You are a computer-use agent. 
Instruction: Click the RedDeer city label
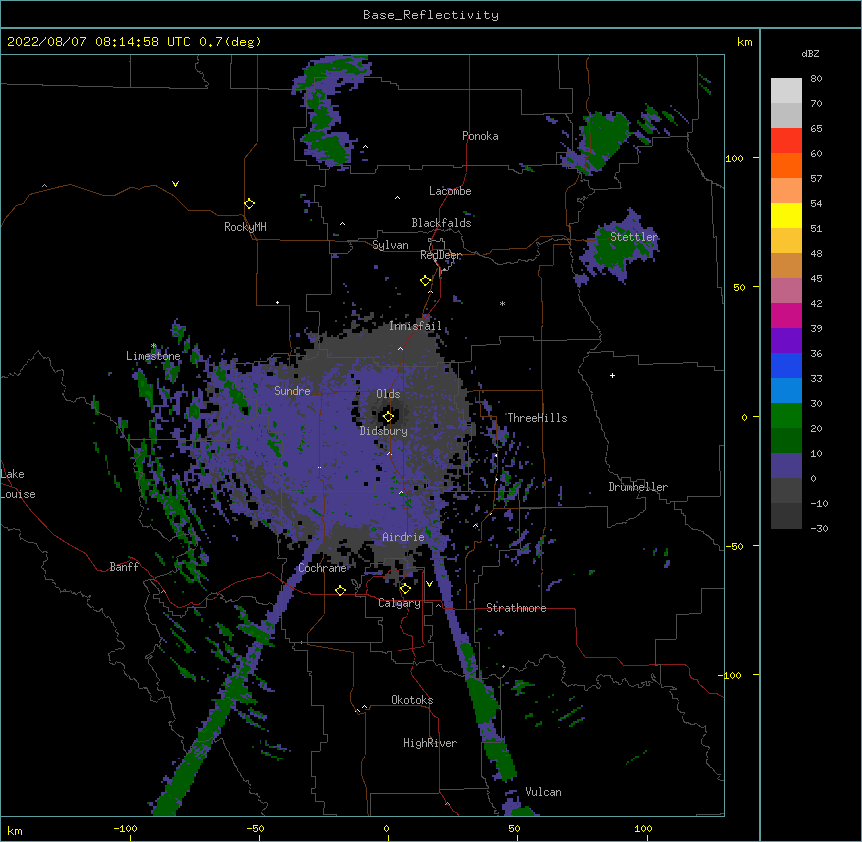tap(441, 255)
